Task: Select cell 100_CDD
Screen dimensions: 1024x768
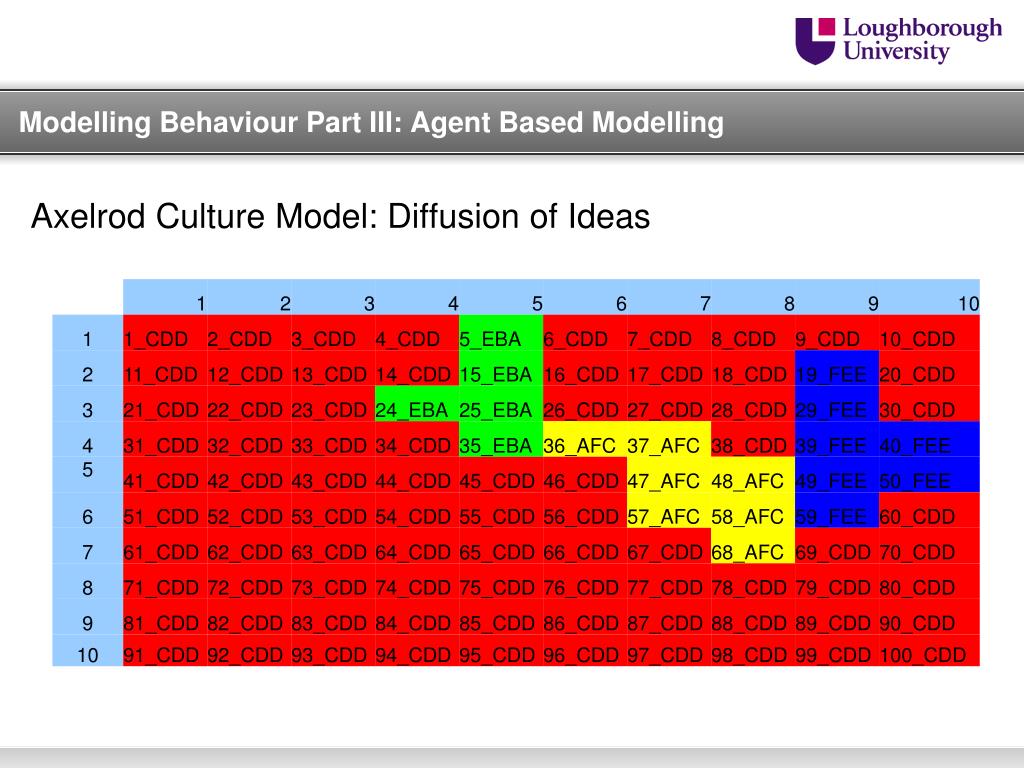Action: [929, 650]
